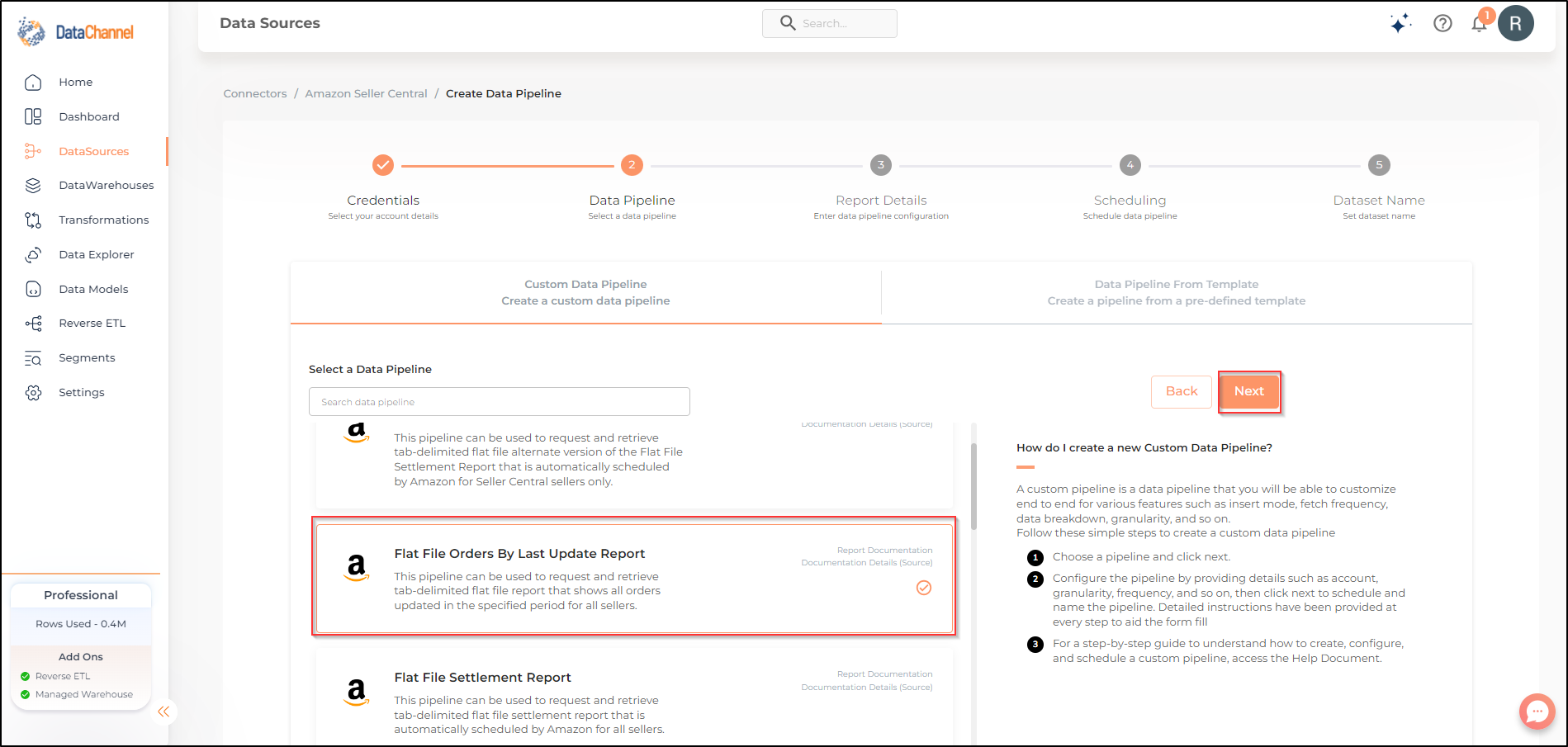
Task: Click the DataChannel logo
Action: point(75,32)
